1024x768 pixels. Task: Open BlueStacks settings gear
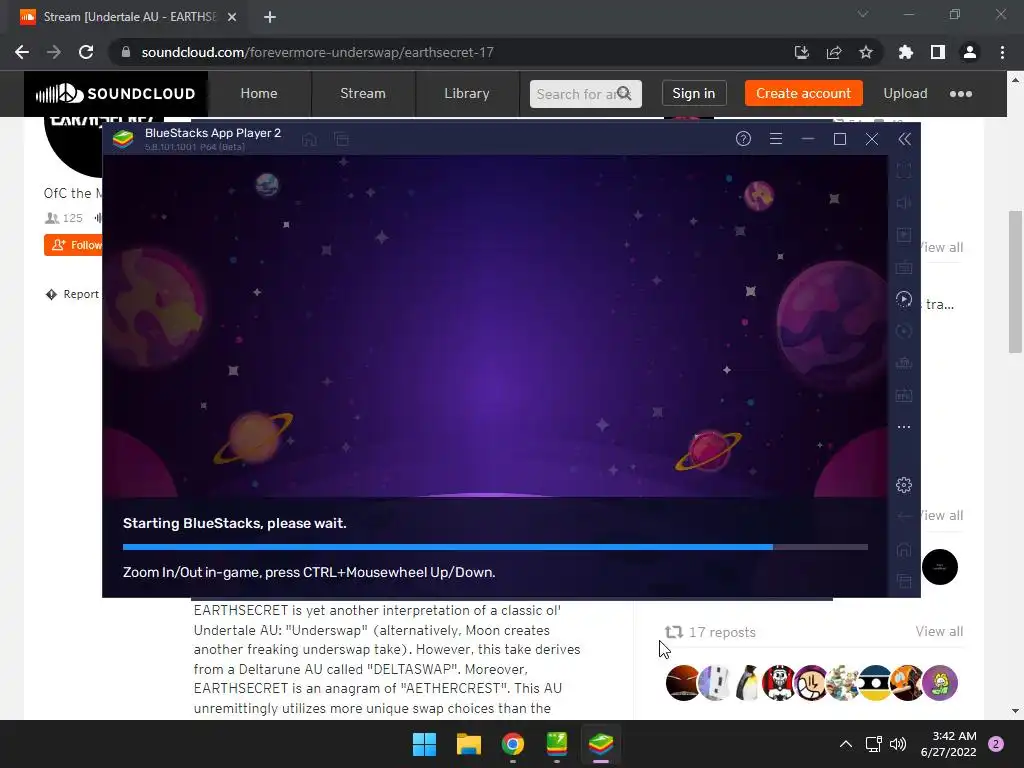tap(904, 485)
